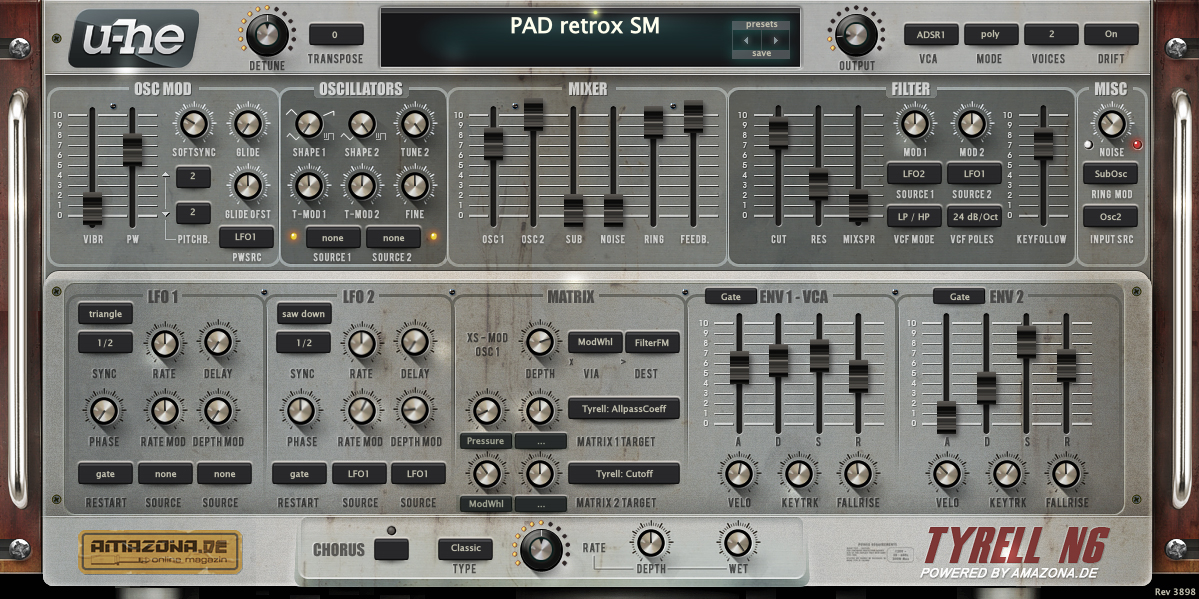Click the LFO 2 Depth Mod knob
Screen dimensions: 1199x599
click(414, 410)
